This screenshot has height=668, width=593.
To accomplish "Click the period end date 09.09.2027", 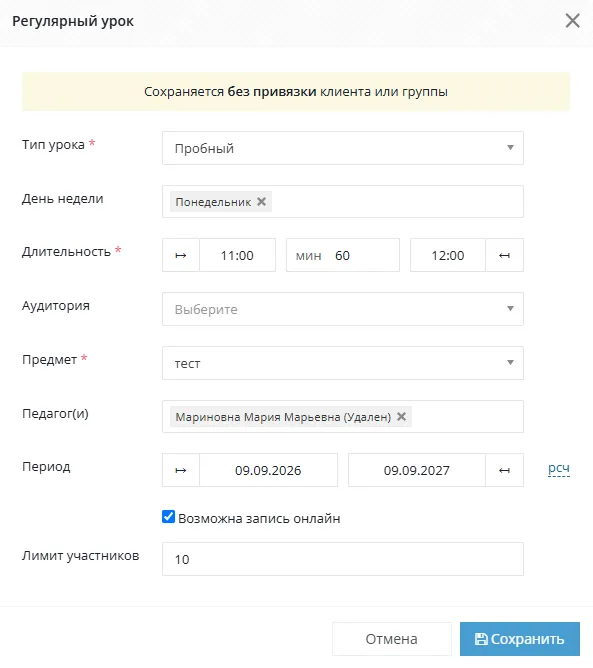I will click(417, 470).
